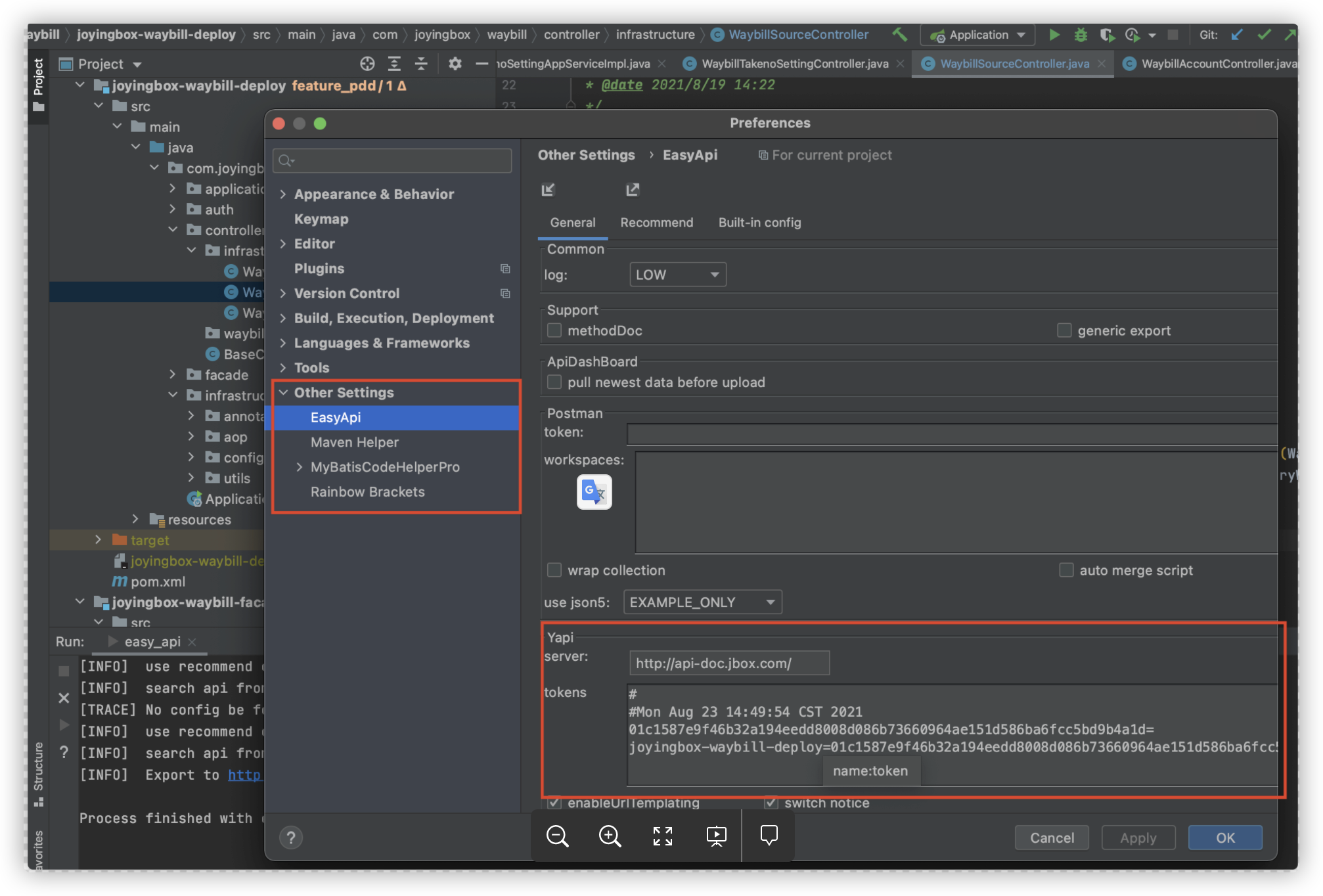Open the Application run configuration dropdown

tap(977, 35)
